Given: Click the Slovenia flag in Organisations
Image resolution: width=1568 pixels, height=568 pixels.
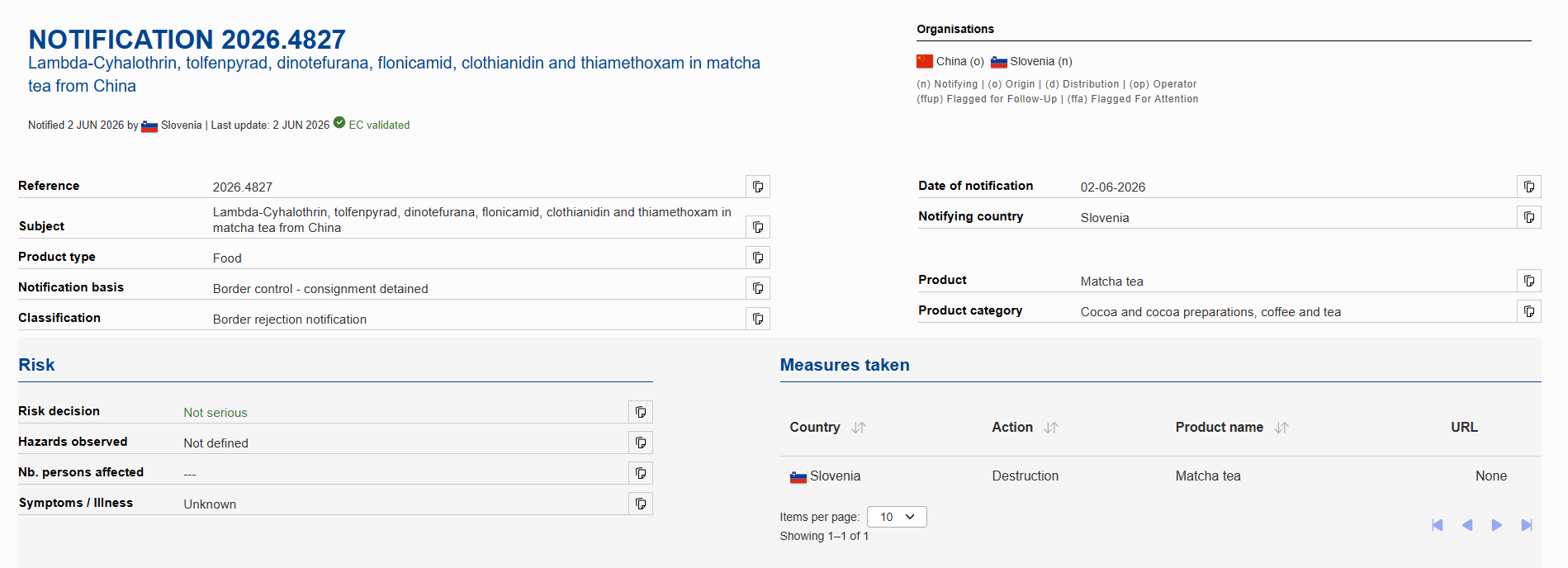Looking at the screenshot, I should point(999,62).
